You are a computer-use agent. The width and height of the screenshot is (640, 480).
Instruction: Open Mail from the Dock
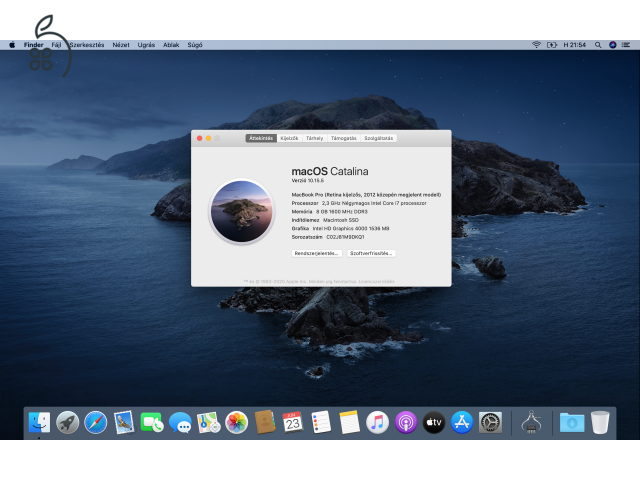[x=124, y=422]
